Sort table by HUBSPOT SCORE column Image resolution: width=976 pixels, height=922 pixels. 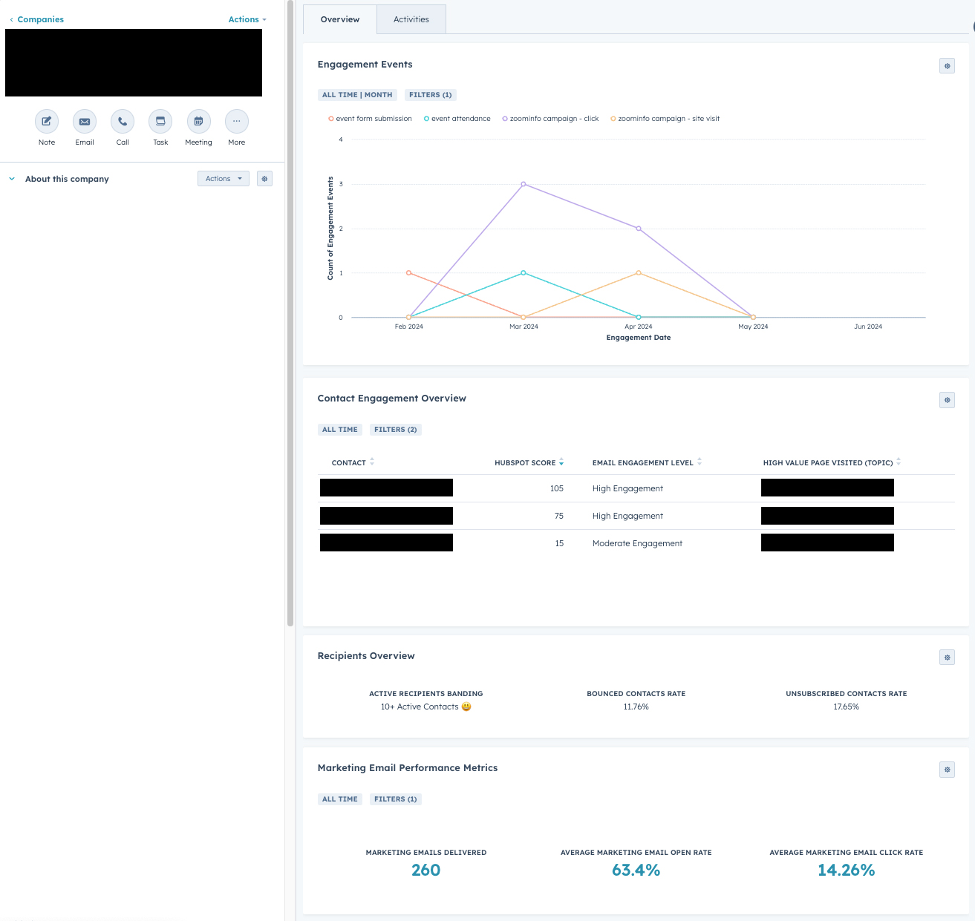pyautogui.click(x=529, y=463)
